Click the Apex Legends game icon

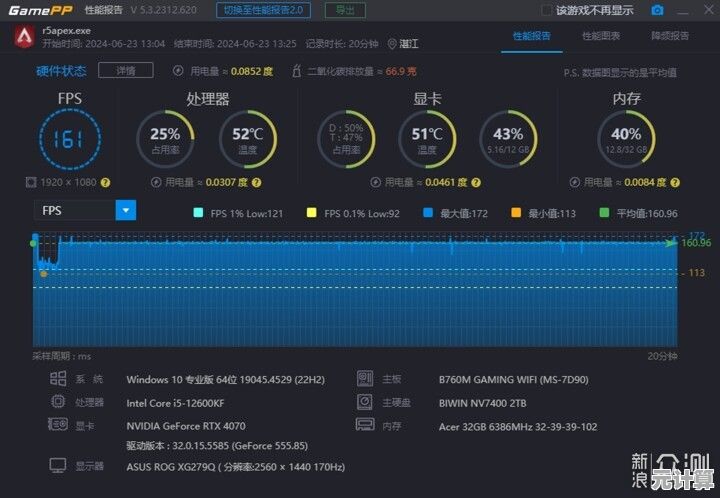pos(24,37)
